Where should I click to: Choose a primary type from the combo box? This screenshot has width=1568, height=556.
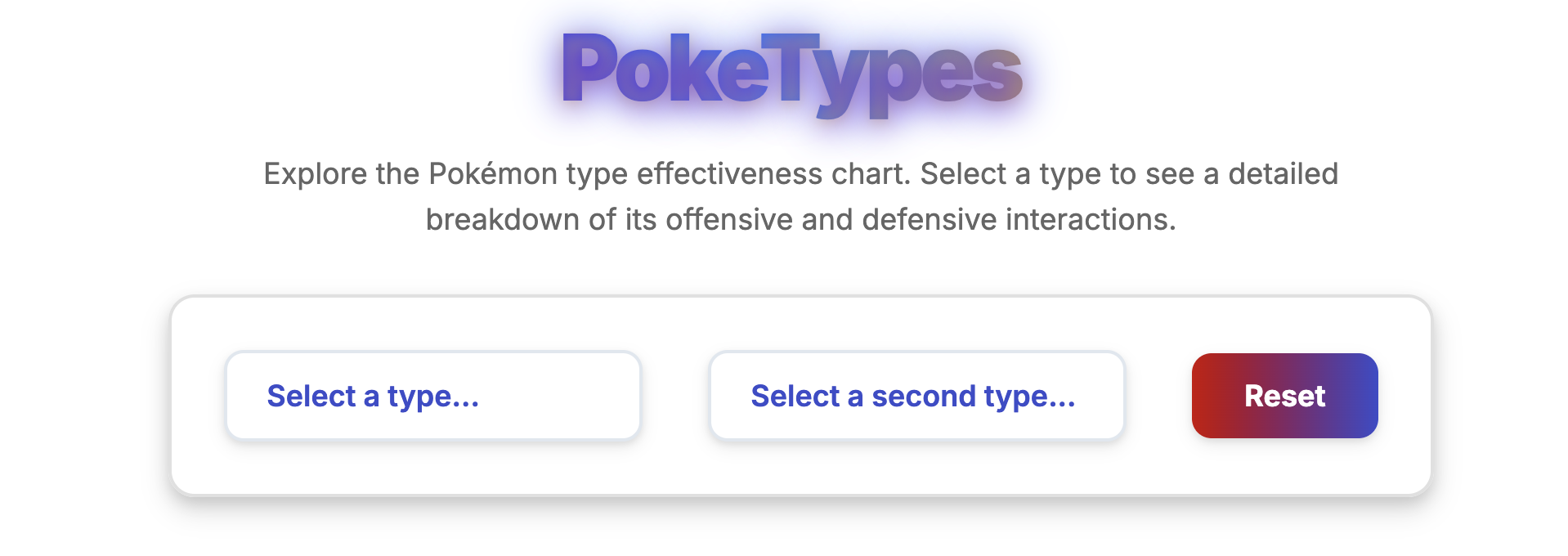coord(432,396)
